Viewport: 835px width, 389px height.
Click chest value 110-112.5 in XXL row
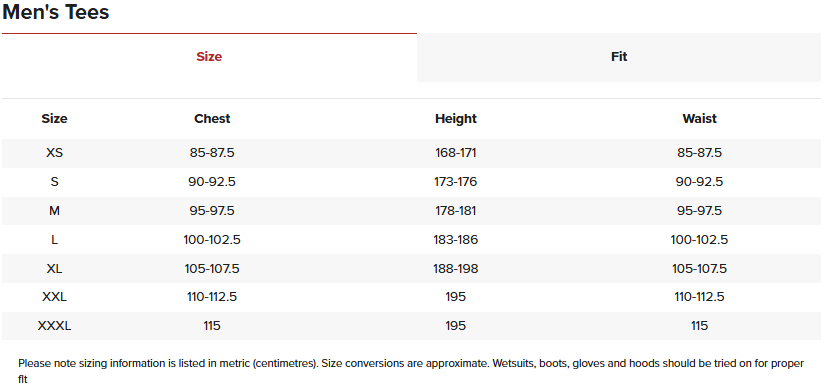coord(212,297)
